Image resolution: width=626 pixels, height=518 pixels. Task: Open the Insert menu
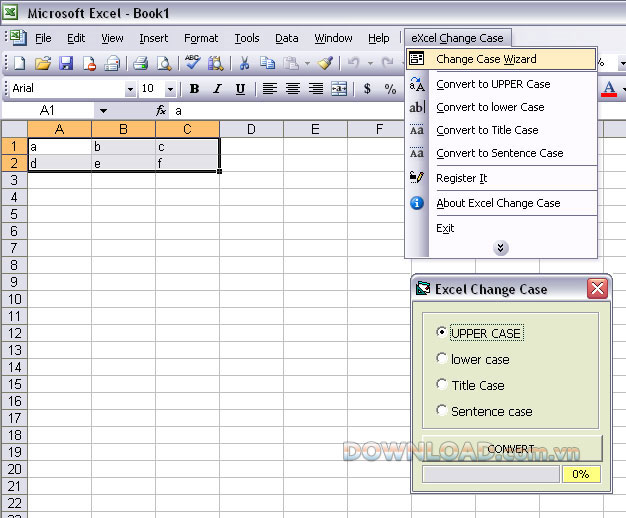coord(154,38)
